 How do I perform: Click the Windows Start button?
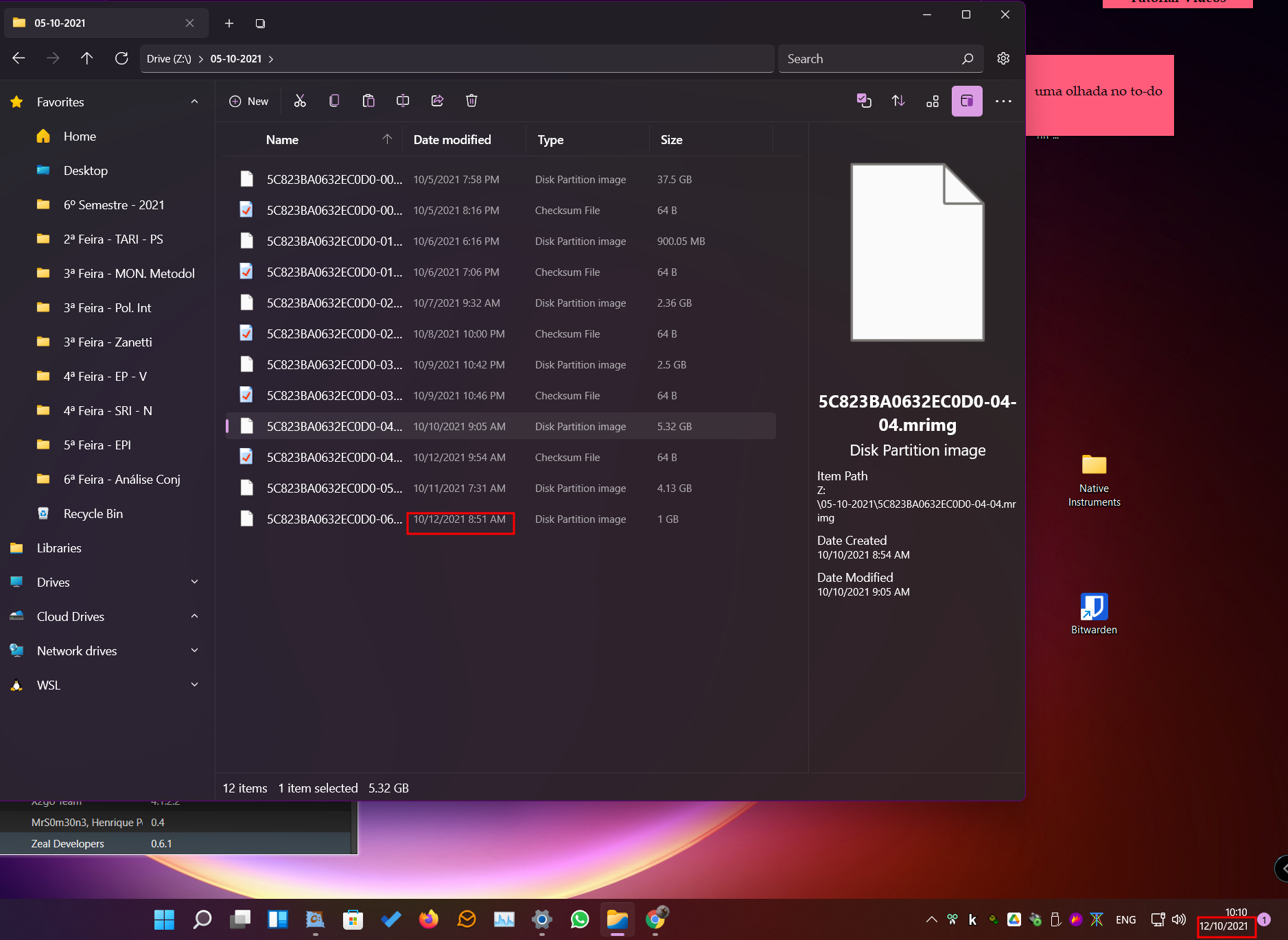164,919
